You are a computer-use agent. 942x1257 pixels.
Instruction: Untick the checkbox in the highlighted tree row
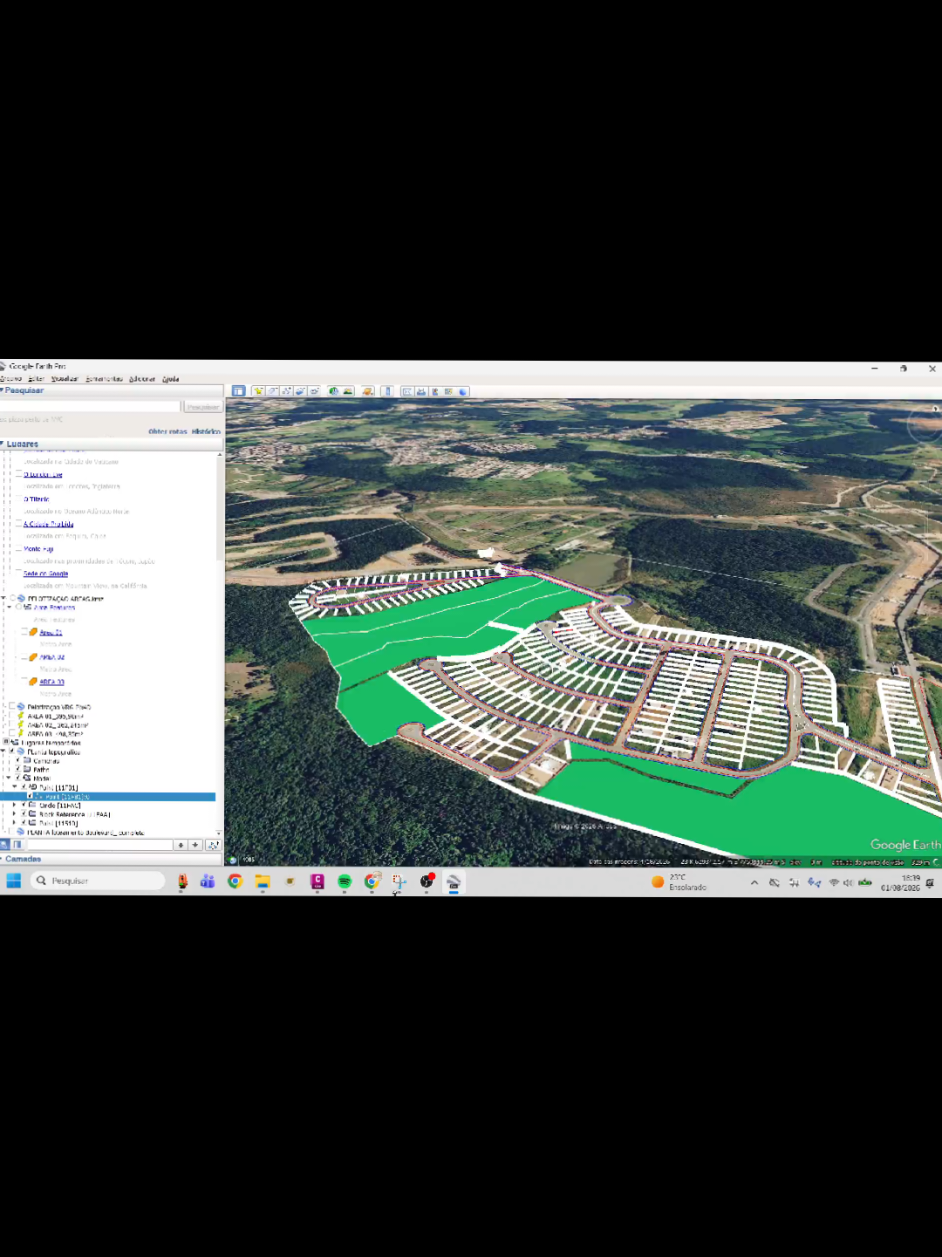point(30,796)
